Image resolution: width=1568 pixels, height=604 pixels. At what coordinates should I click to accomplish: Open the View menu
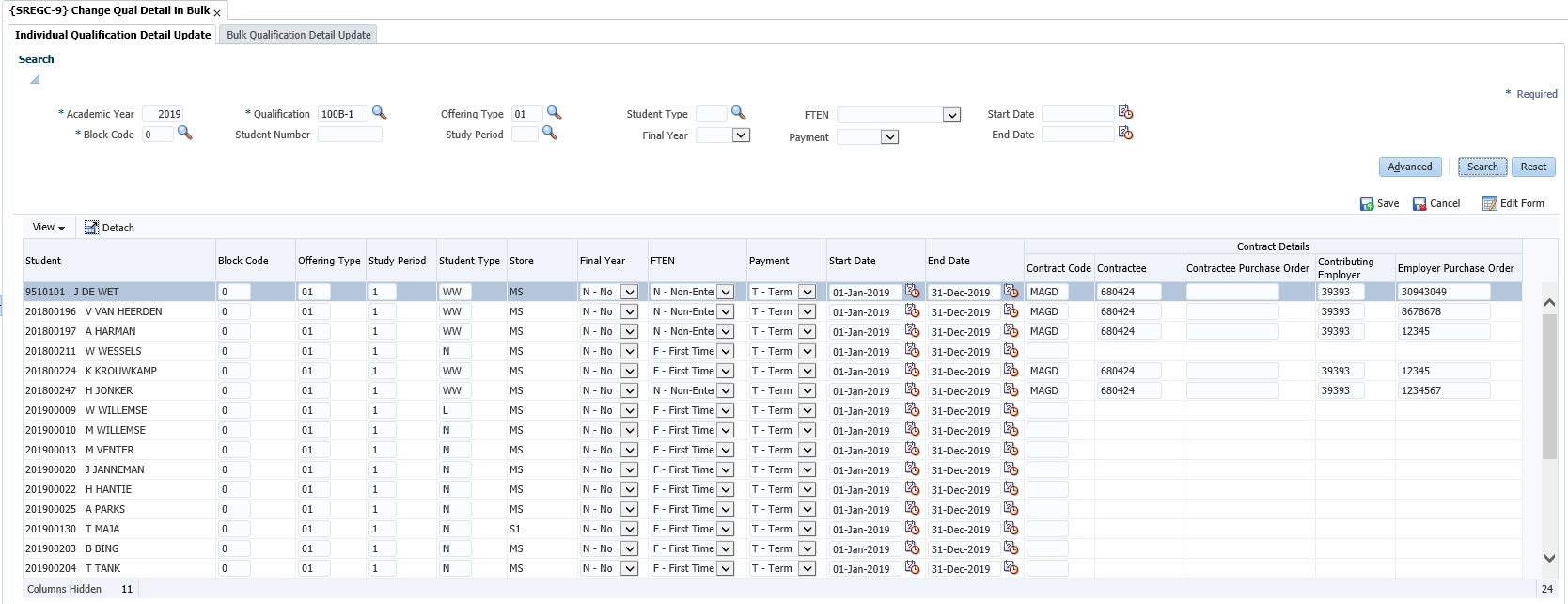[x=49, y=228]
